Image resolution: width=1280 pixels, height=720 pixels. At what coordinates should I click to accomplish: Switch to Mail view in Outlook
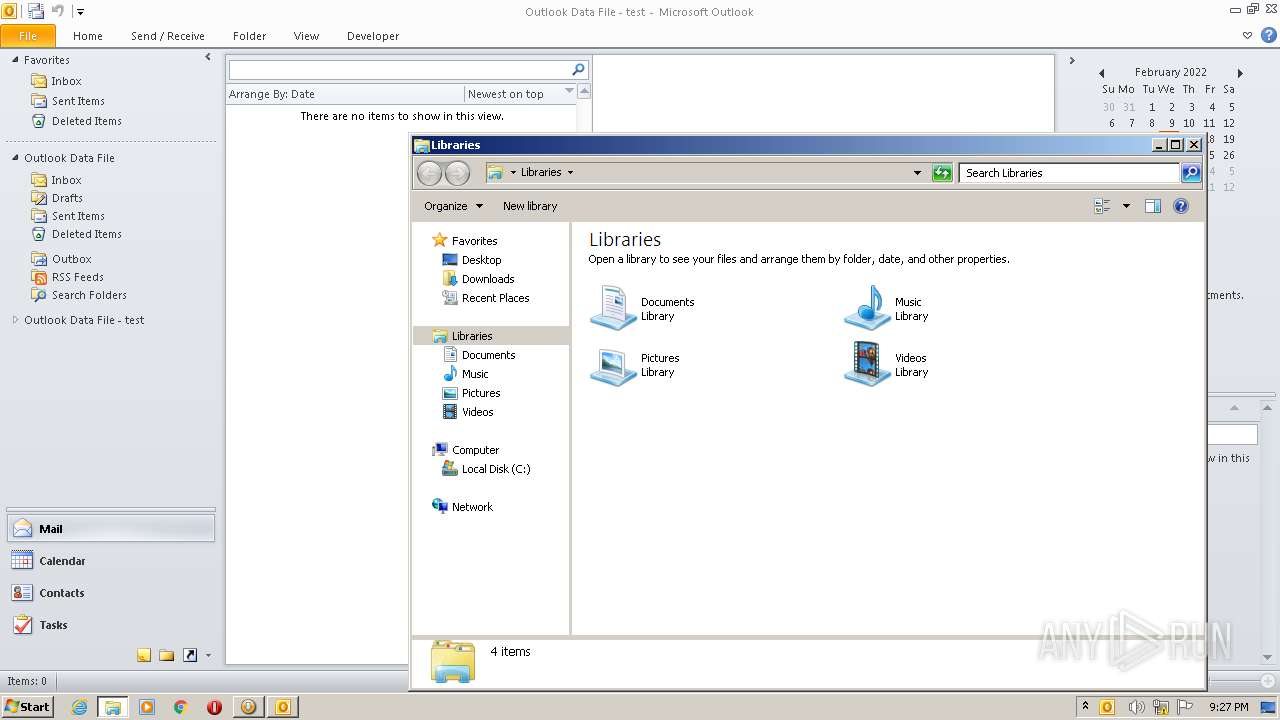click(111, 529)
